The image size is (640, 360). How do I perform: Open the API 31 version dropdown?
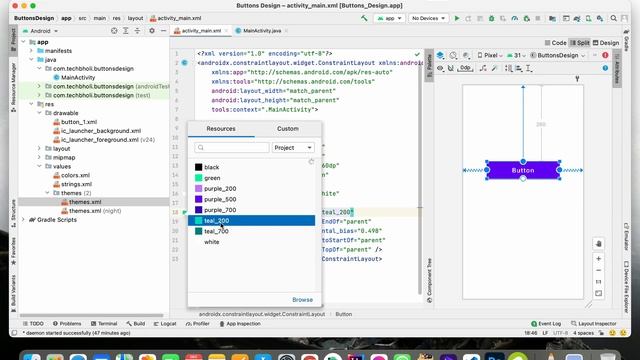[x=516, y=56]
